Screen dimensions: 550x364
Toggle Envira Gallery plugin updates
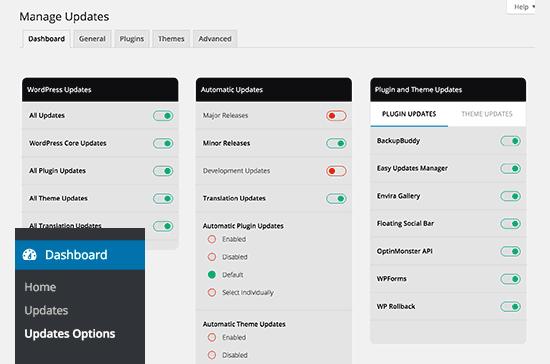[511, 196]
